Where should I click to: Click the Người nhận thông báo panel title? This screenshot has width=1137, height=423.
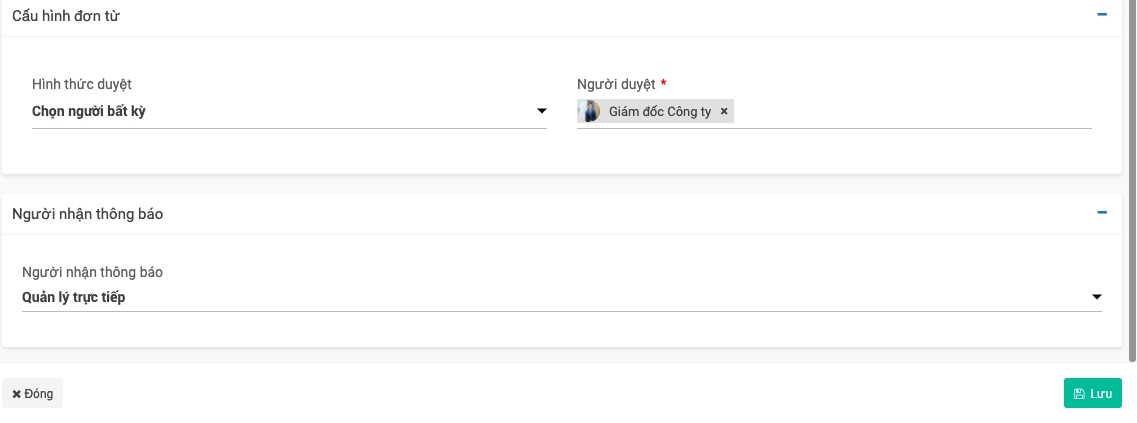point(87,214)
